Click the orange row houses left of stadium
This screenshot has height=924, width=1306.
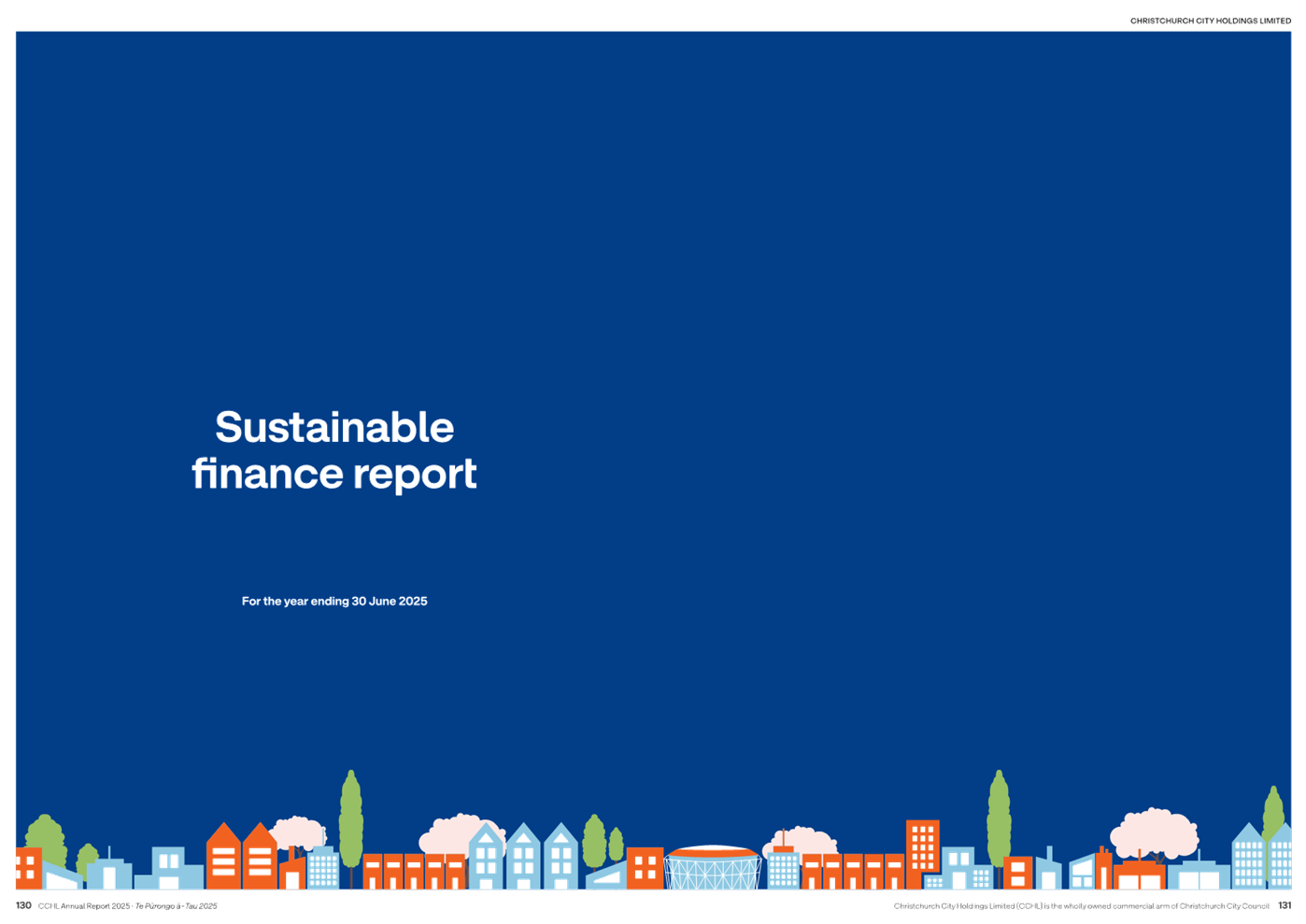(x=414, y=871)
